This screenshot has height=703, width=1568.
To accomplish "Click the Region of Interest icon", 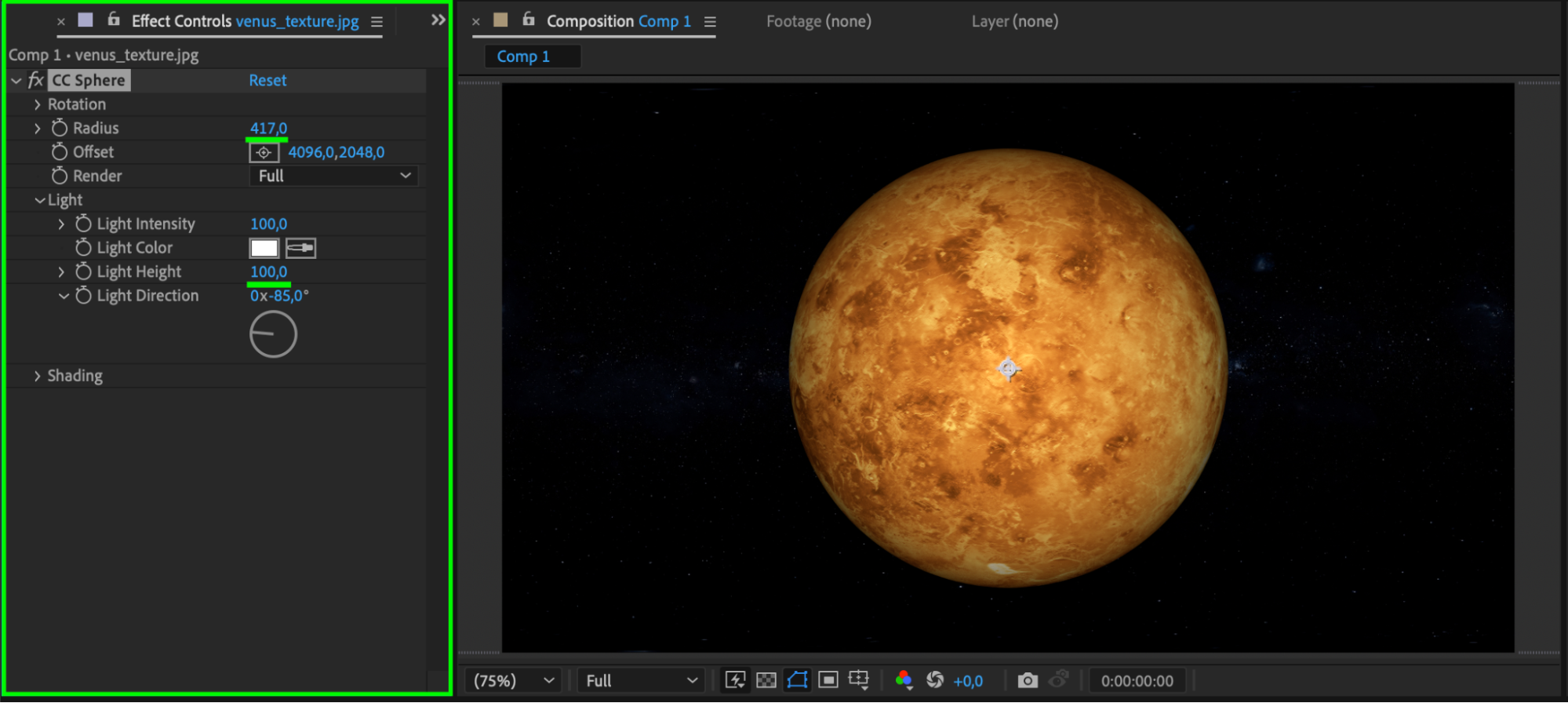I will (828, 680).
